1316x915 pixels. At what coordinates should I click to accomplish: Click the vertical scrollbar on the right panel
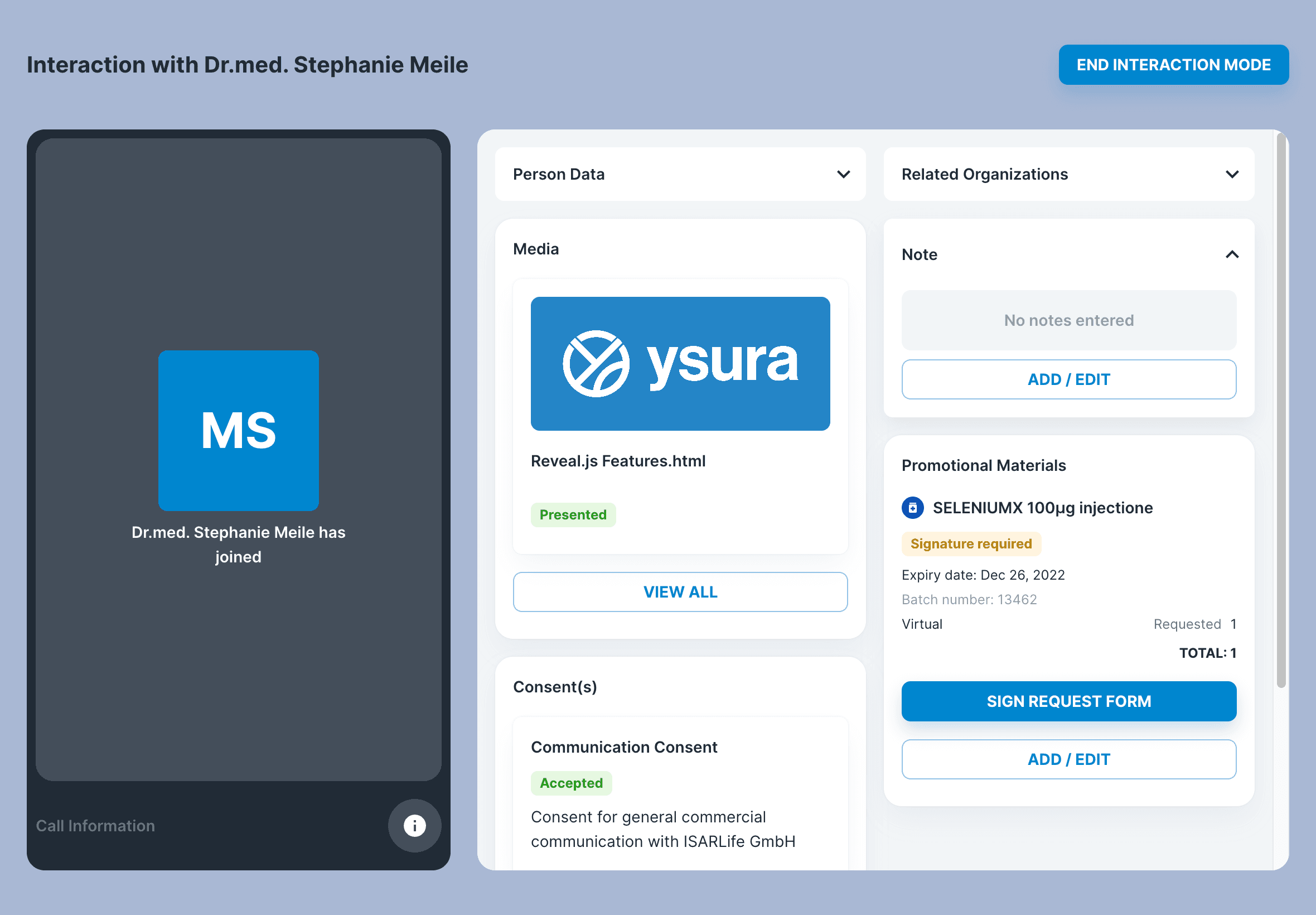1281,410
